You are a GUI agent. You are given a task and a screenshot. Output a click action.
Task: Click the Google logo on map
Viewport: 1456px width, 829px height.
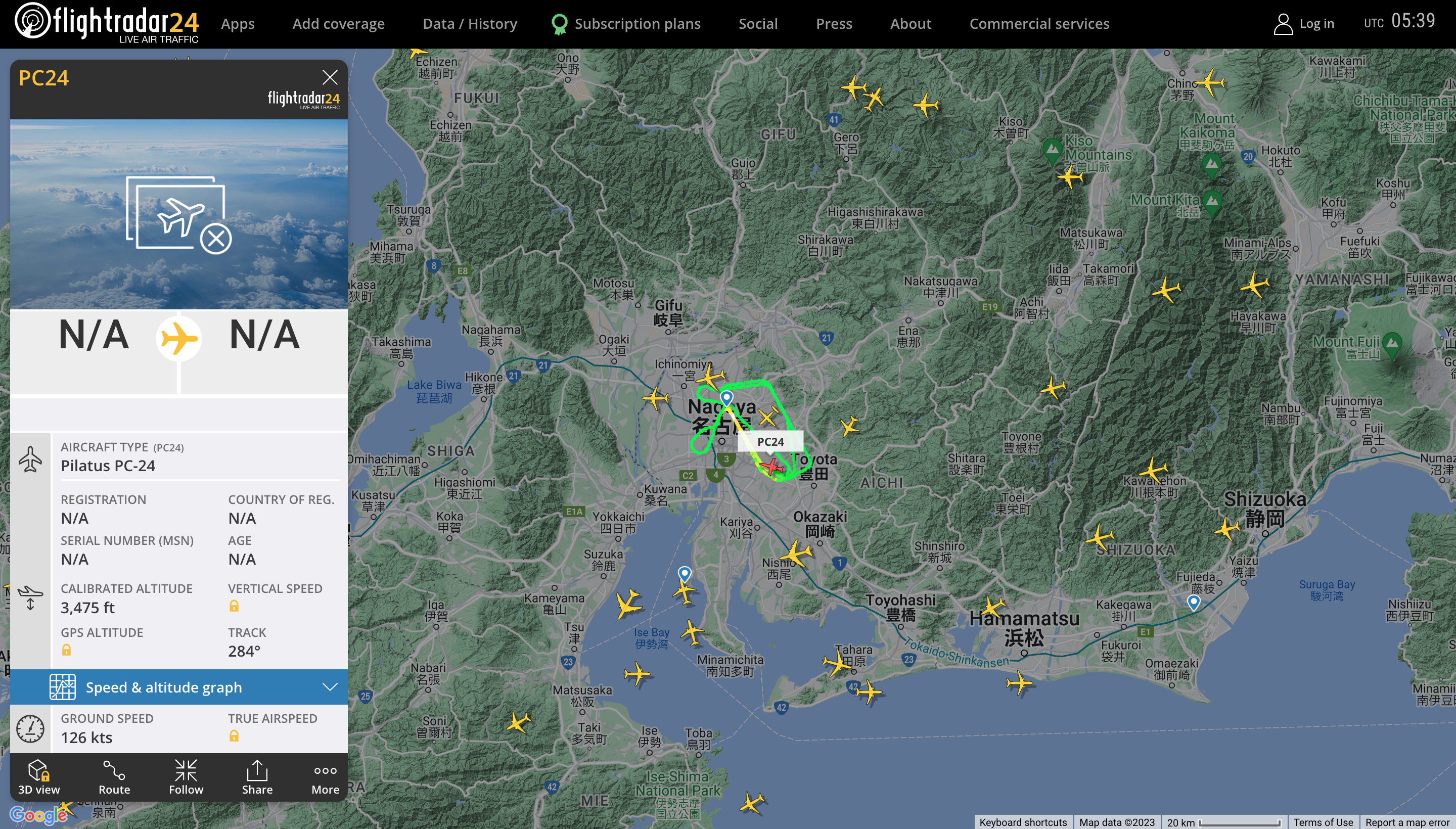click(x=39, y=815)
